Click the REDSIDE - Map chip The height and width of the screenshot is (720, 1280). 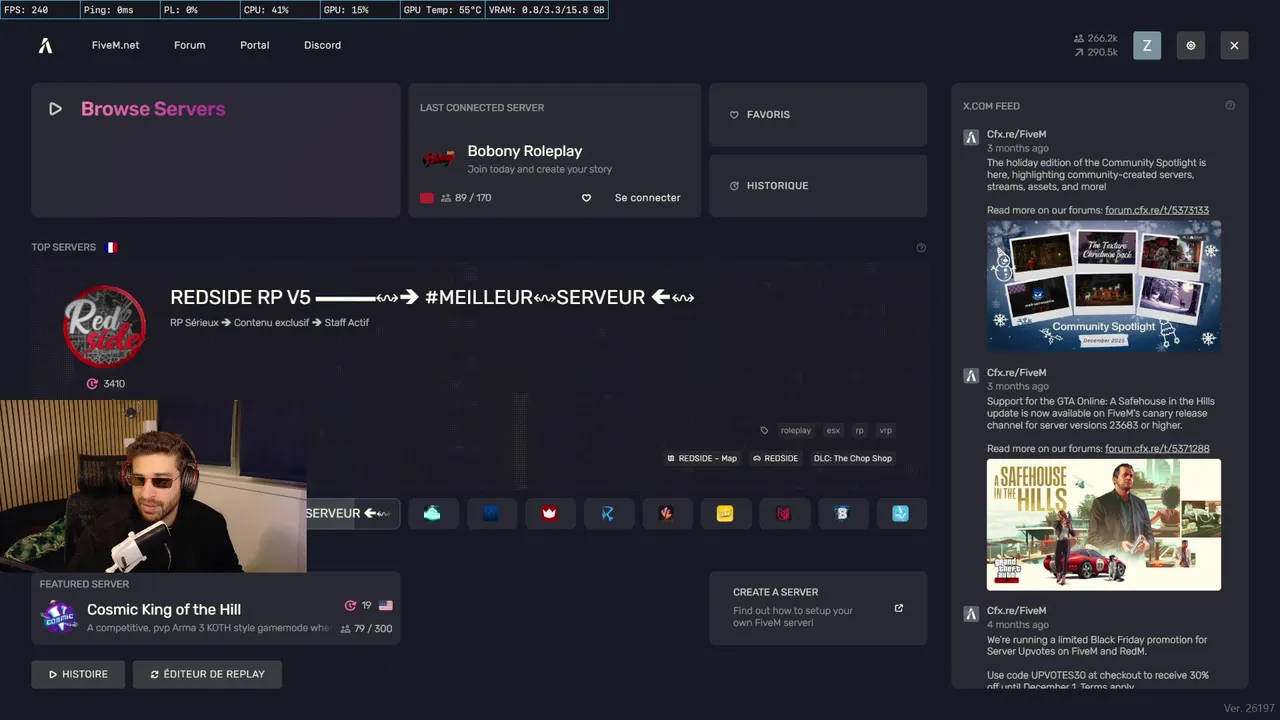(702, 458)
